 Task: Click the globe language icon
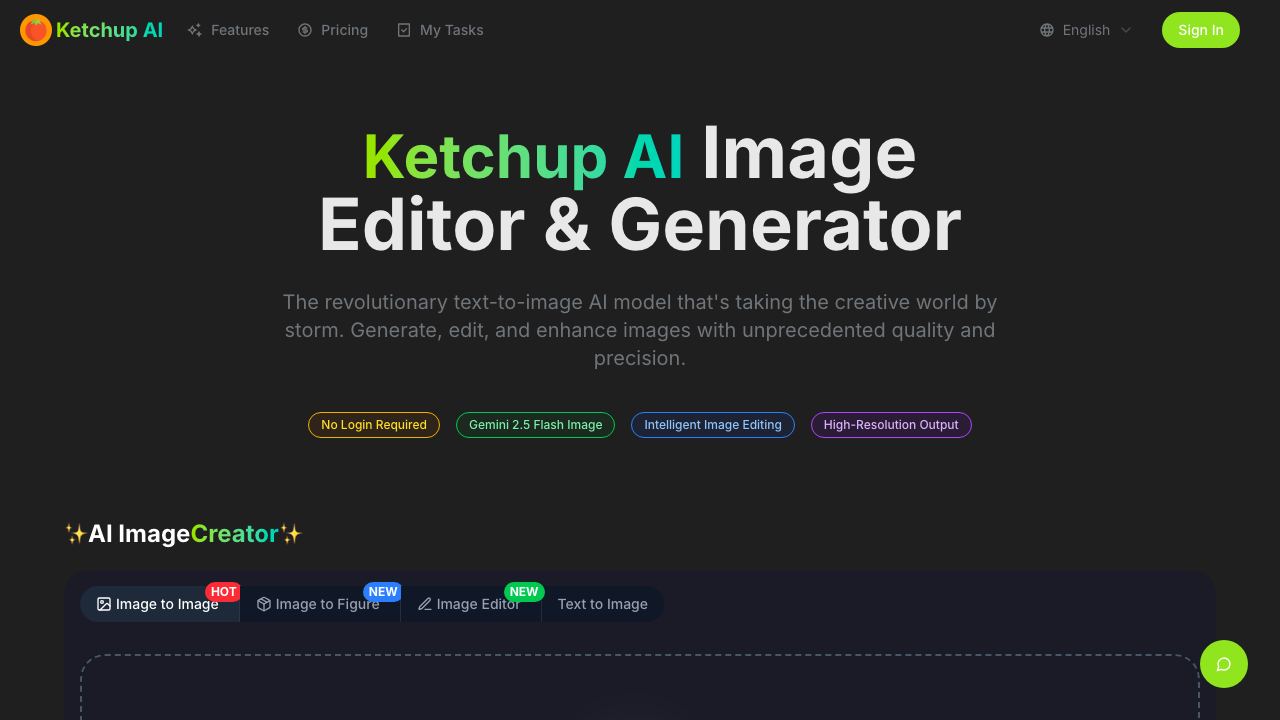coord(1047,30)
